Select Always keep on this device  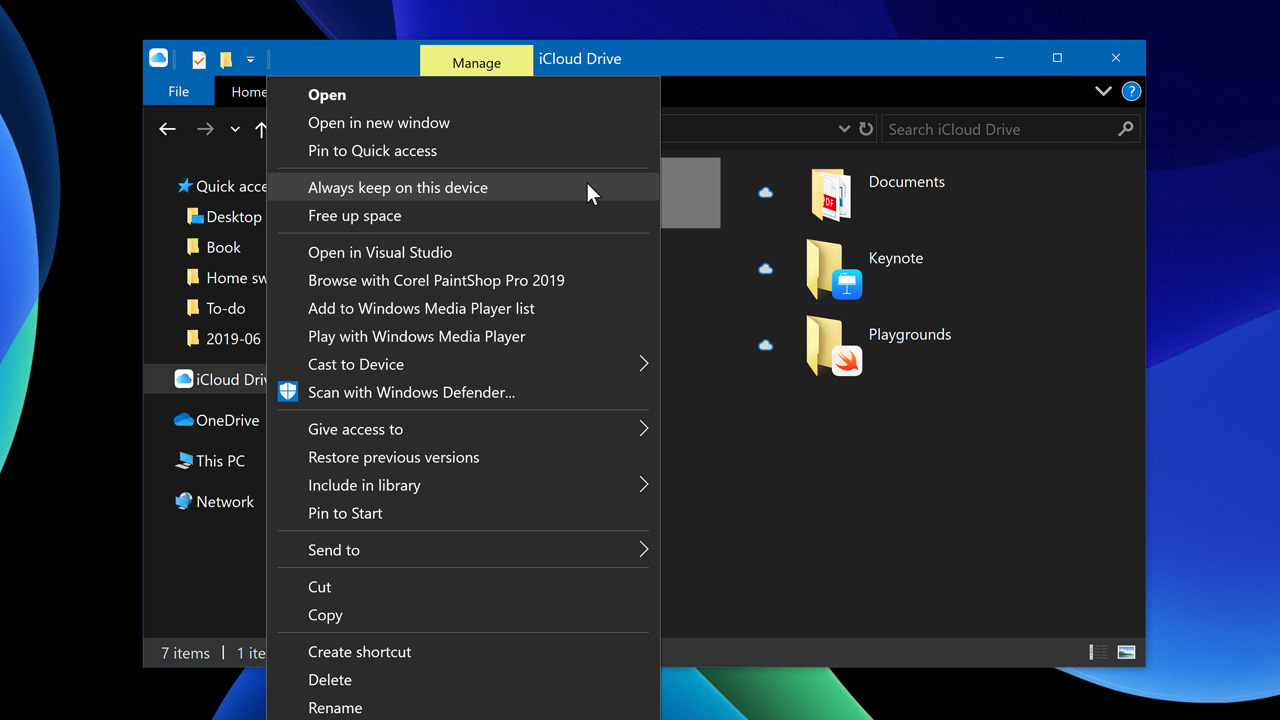398,187
